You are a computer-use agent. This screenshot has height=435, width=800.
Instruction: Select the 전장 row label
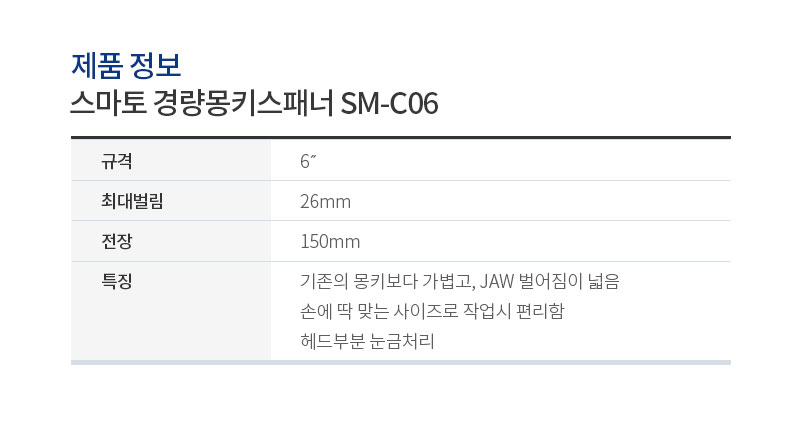click(x=117, y=241)
